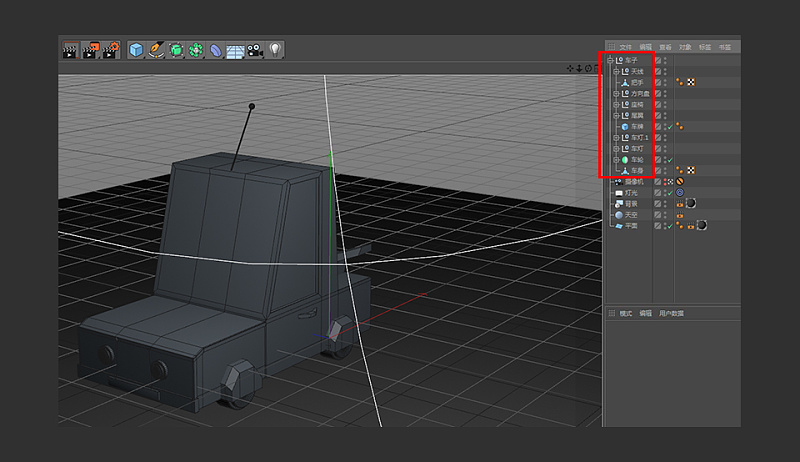Click the attribute manager grip icon

[612, 313]
